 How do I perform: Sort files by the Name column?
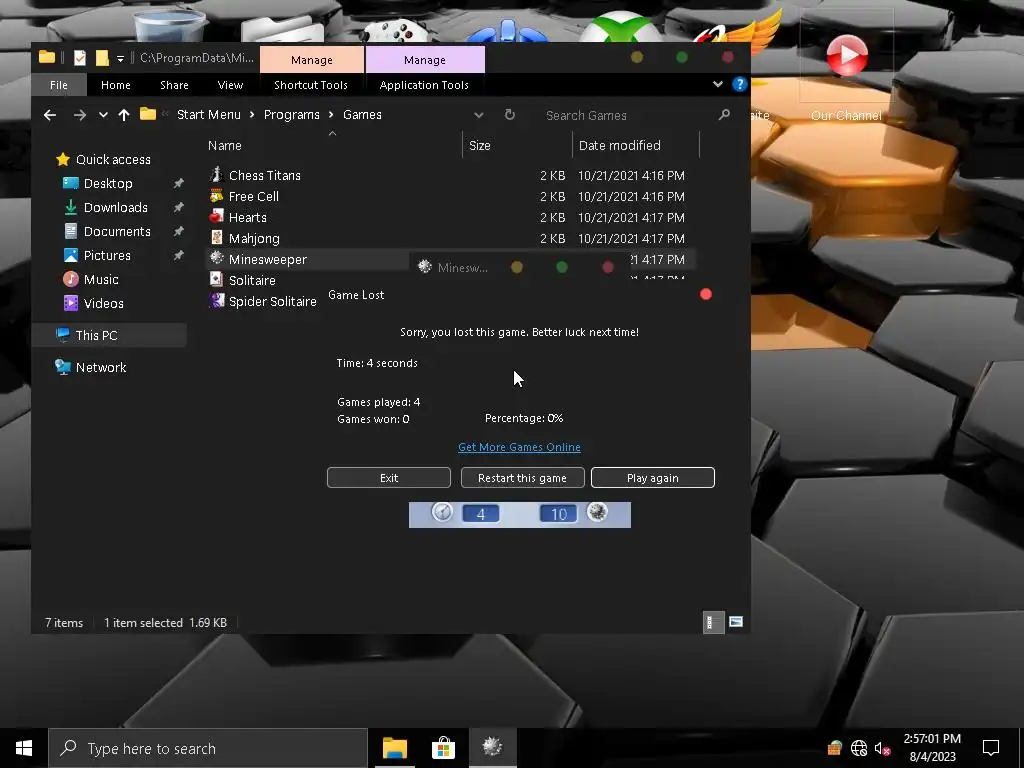pyautogui.click(x=333, y=146)
